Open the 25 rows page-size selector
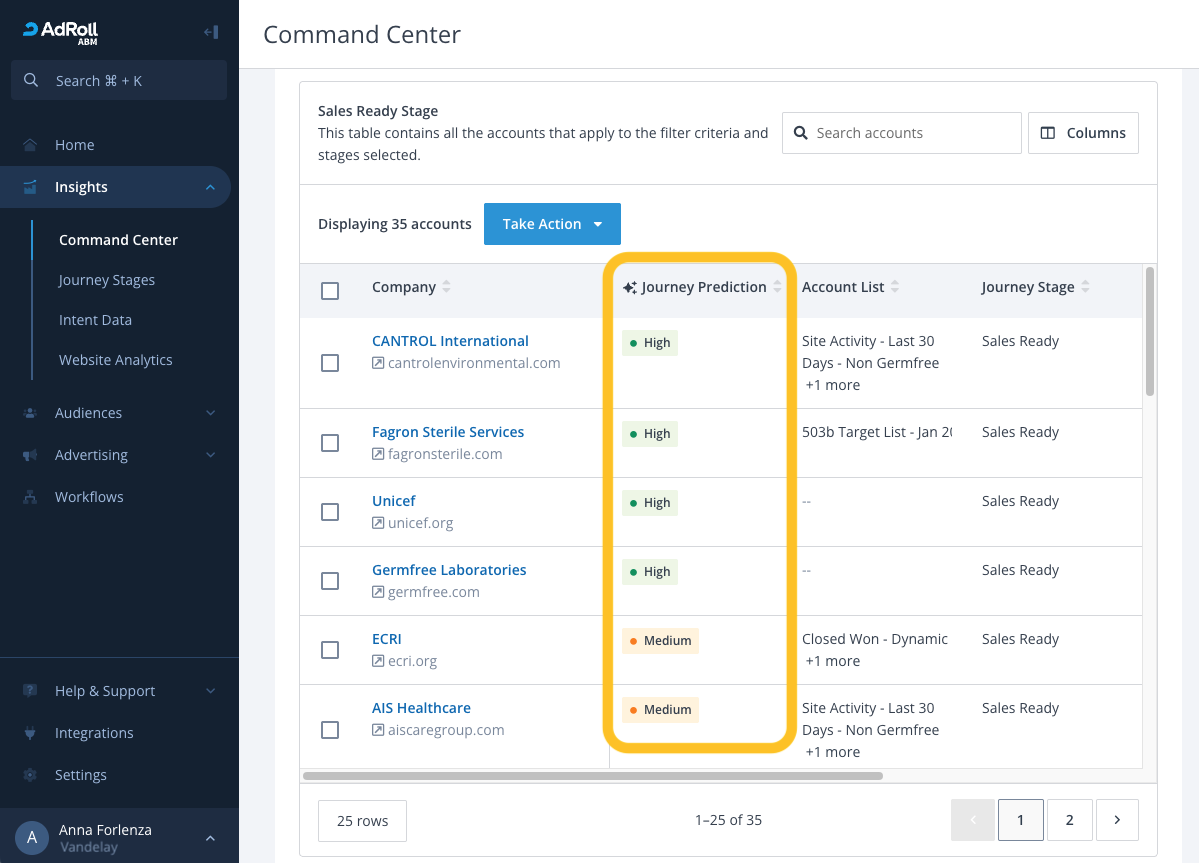The image size is (1199, 863). pos(362,820)
